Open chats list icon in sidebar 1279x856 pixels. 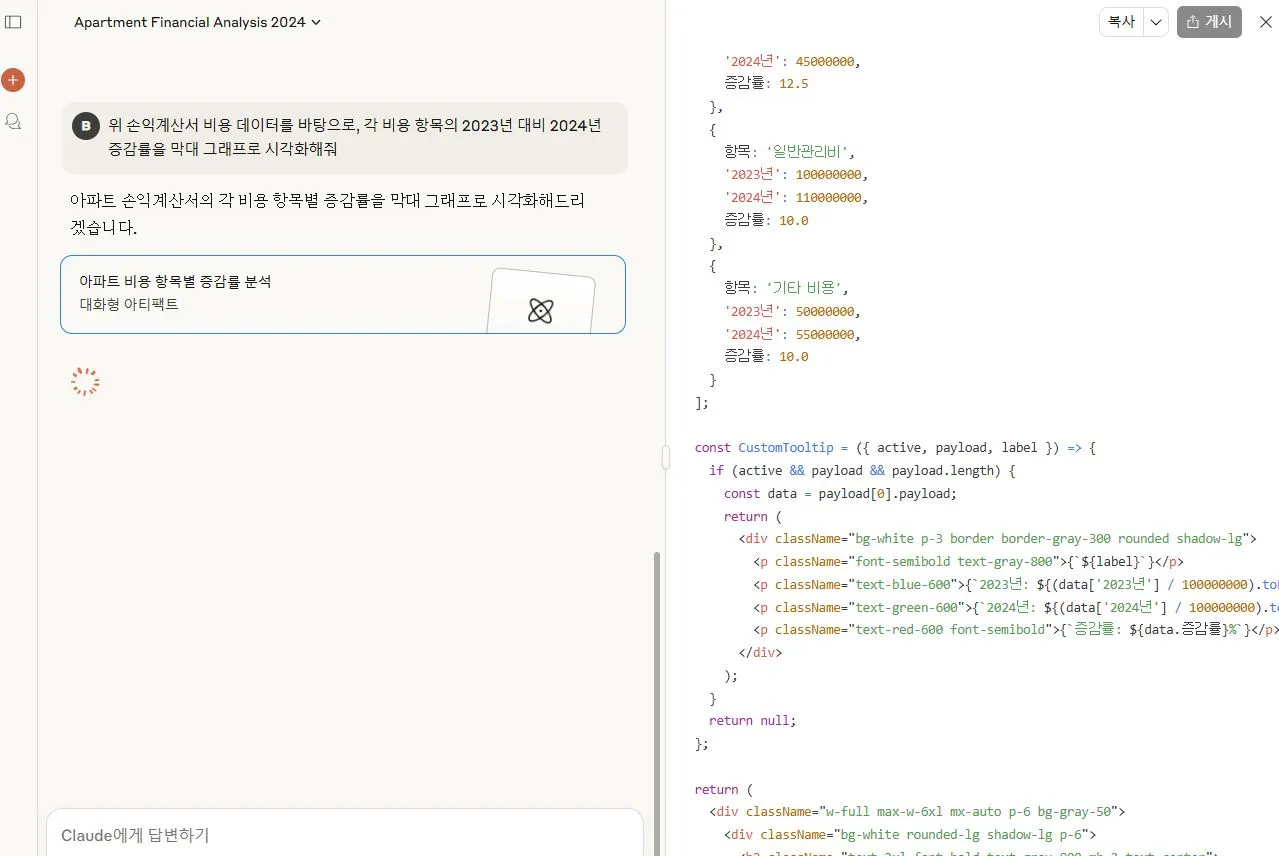[13, 121]
